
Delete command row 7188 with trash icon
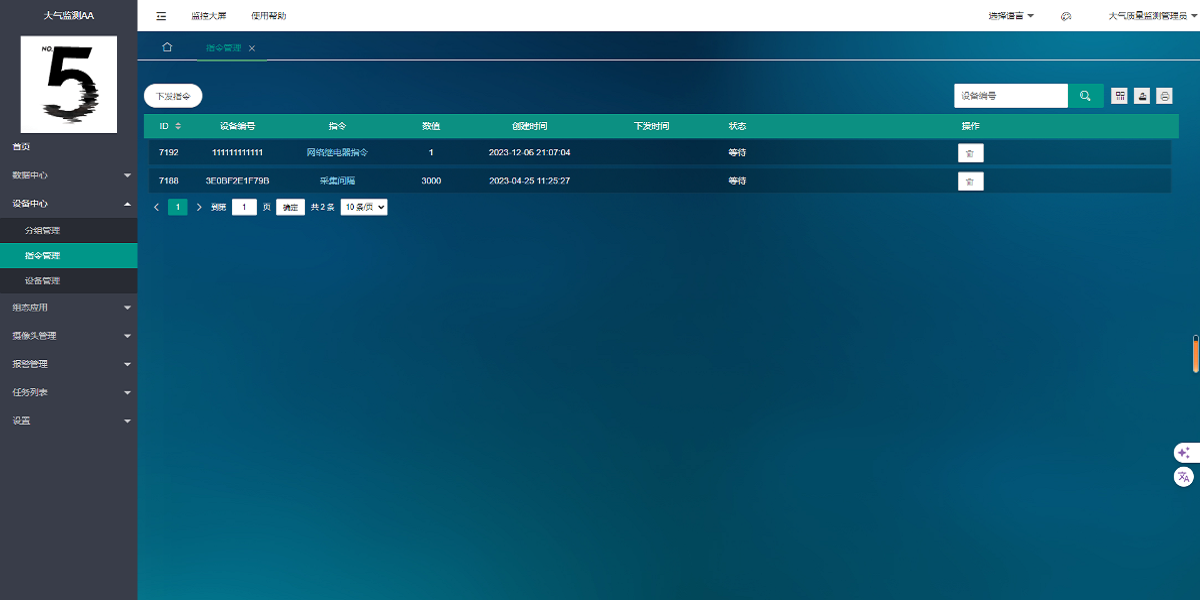(970, 181)
